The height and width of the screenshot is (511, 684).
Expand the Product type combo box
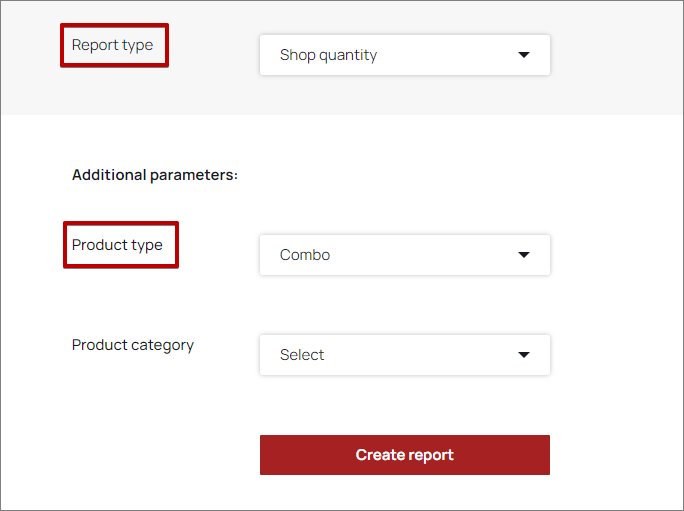(x=404, y=255)
